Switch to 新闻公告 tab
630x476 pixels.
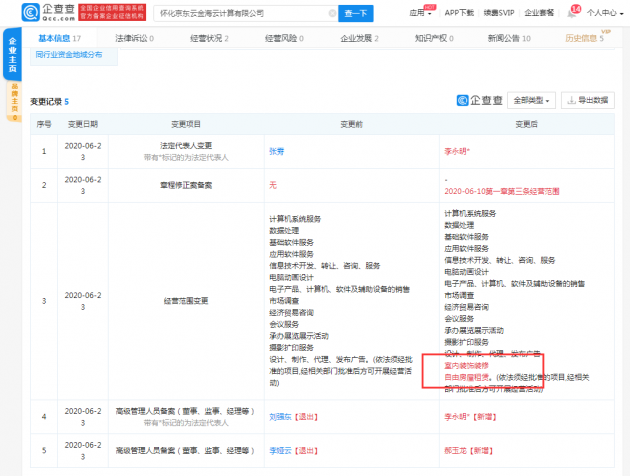pyautogui.click(x=509, y=38)
